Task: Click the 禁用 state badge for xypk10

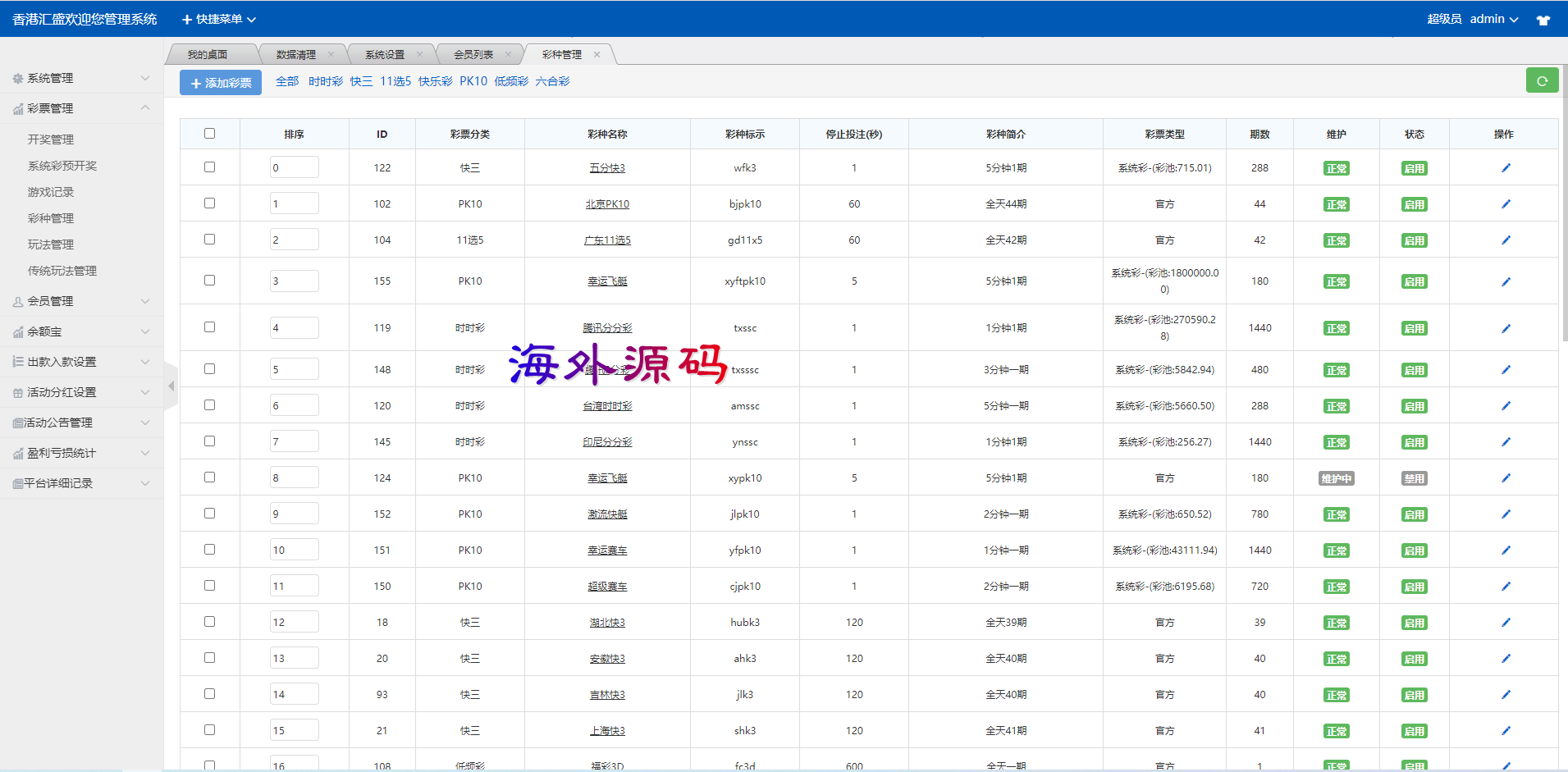Action: point(1414,479)
